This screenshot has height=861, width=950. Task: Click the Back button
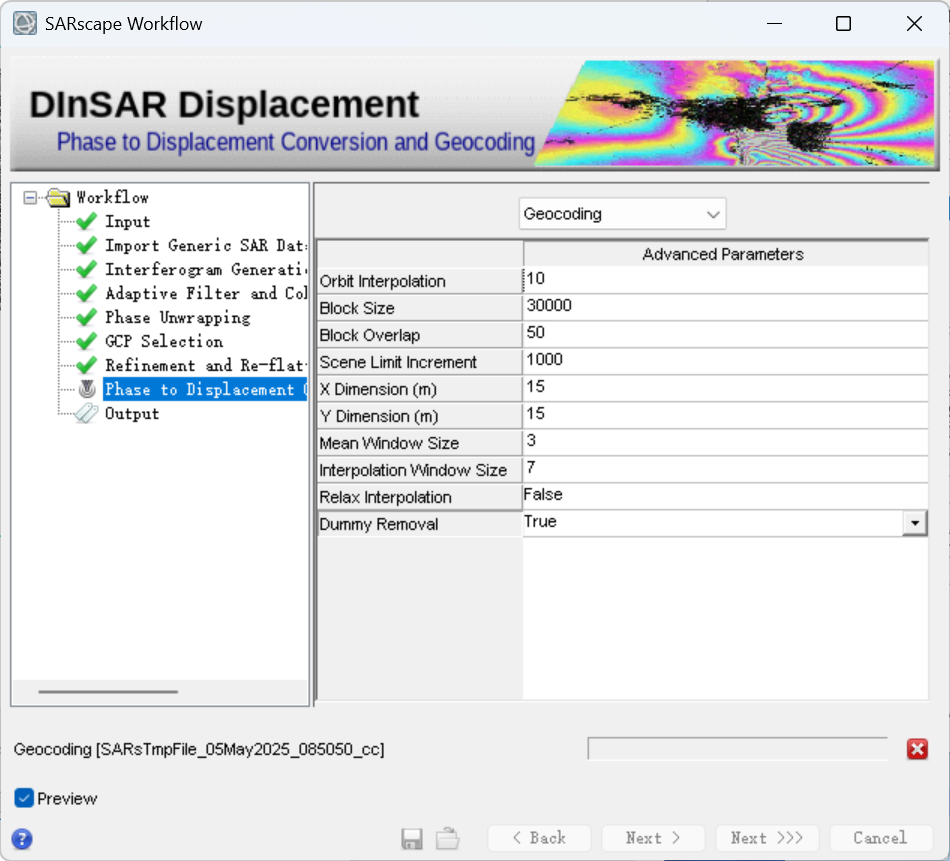tap(539, 838)
